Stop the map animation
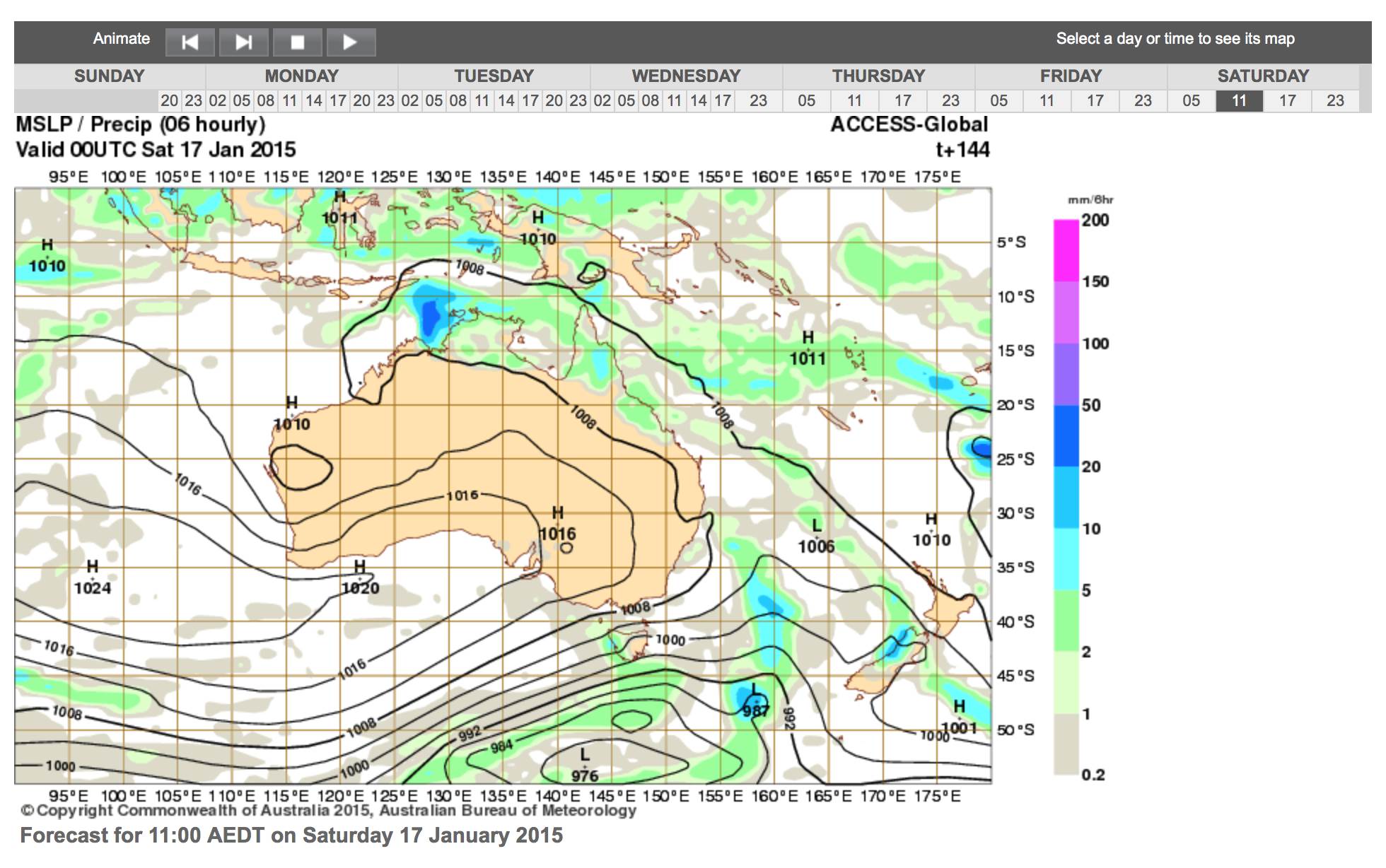This screenshot has width=1386, height=868. pyautogui.click(x=298, y=42)
